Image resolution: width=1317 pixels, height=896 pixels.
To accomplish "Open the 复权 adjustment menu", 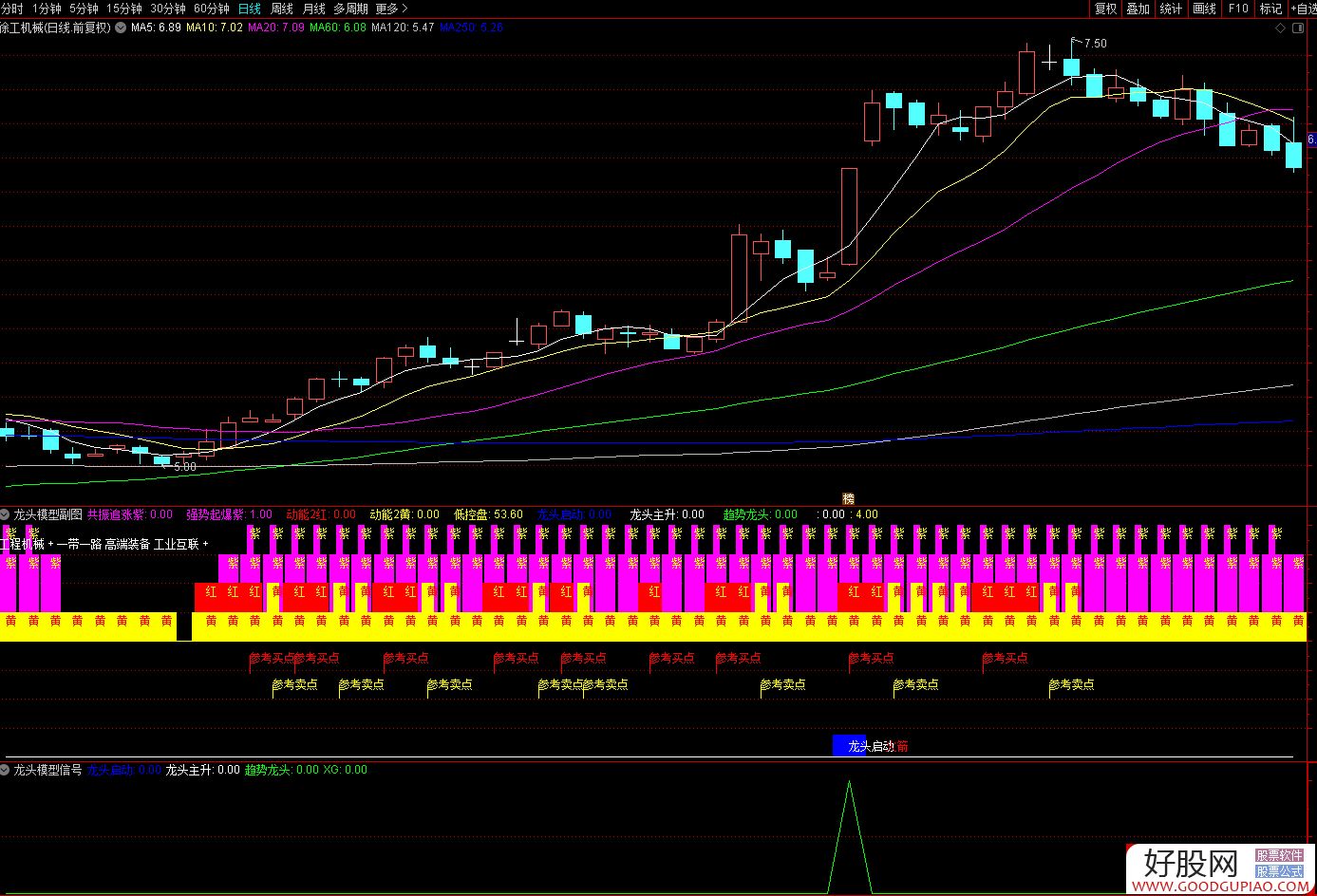I will (1106, 9).
